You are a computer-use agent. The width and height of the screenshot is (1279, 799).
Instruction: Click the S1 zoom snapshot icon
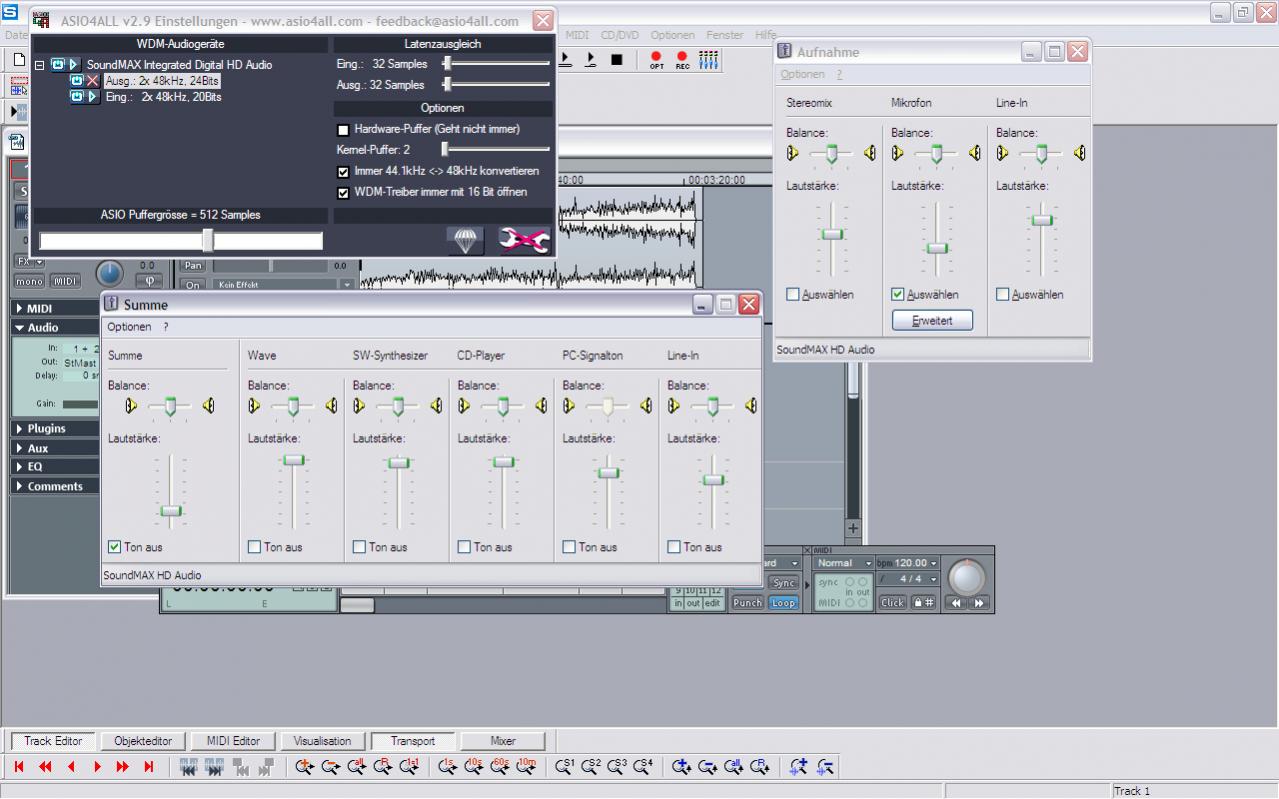click(565, 767)
